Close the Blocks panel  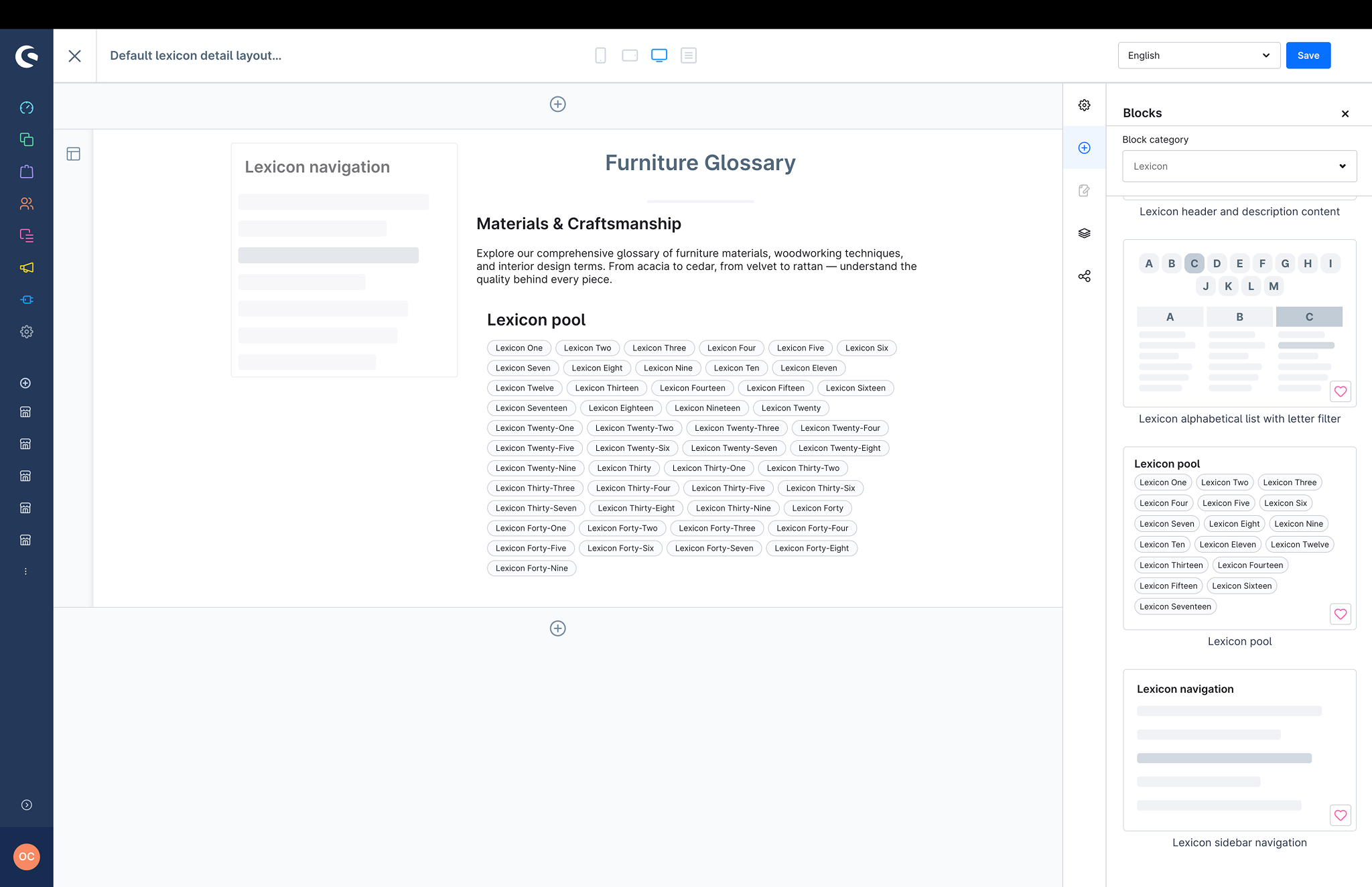click(1345, 114)
